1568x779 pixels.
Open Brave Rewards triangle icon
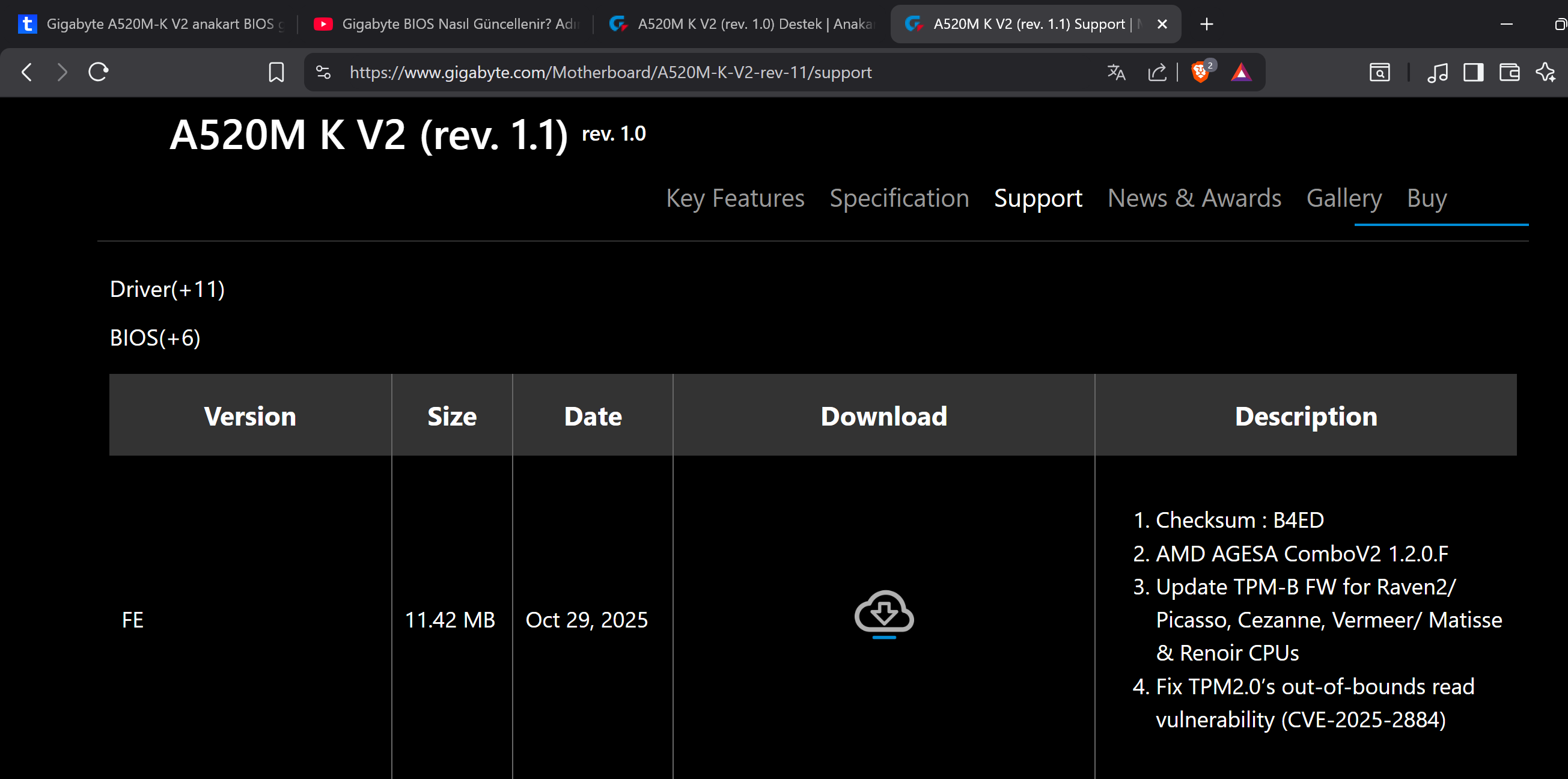[x=1241, y=72]
